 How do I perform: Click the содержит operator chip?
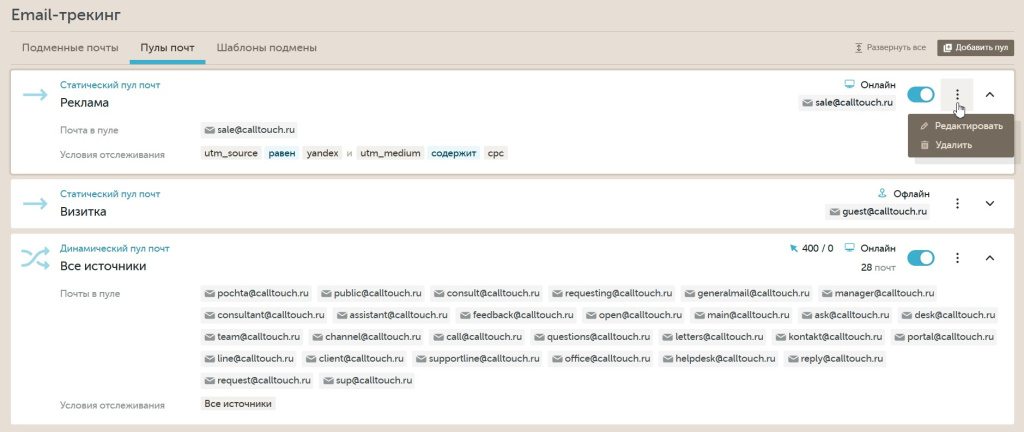[x=454, y=153]
